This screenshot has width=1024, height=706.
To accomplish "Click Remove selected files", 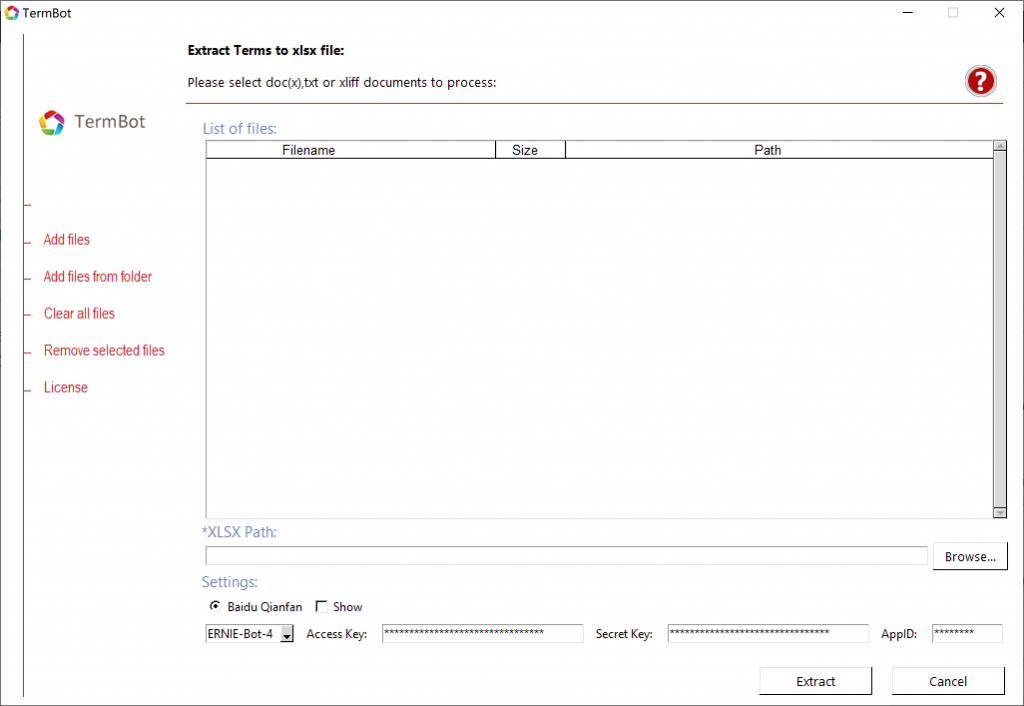I will coord(104,351).
